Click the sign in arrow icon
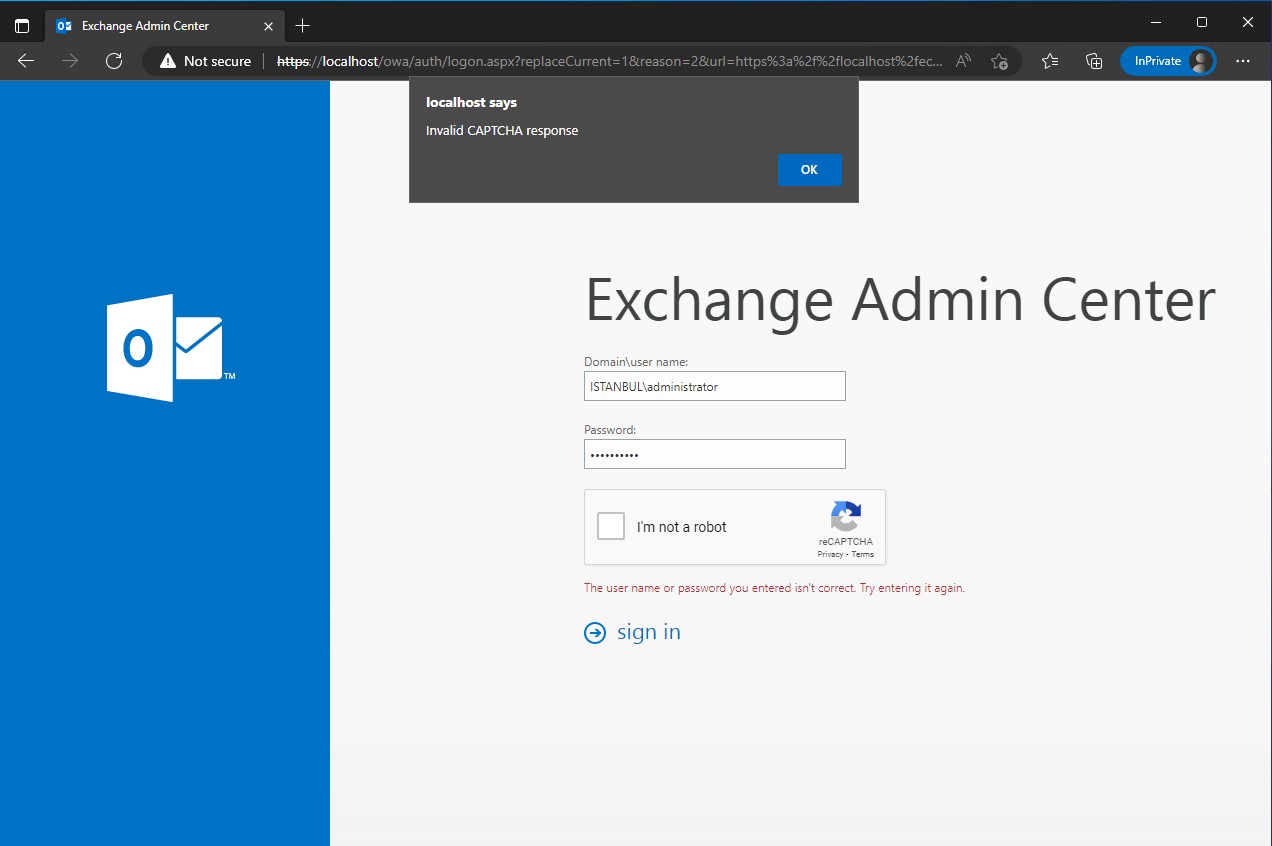The image size is (1272, 846). [x=595, y=632]
